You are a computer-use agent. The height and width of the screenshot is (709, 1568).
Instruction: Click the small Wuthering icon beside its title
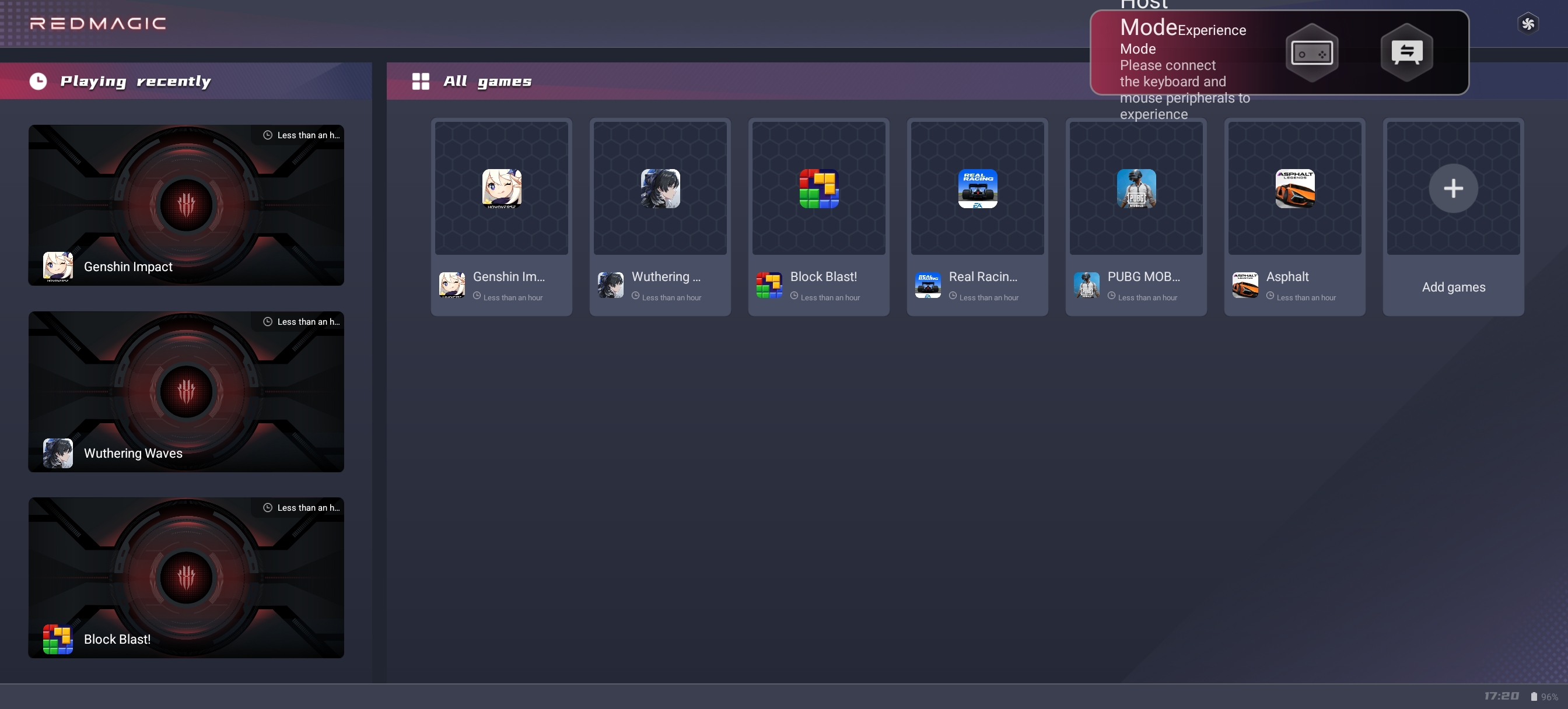pos(611,285)
